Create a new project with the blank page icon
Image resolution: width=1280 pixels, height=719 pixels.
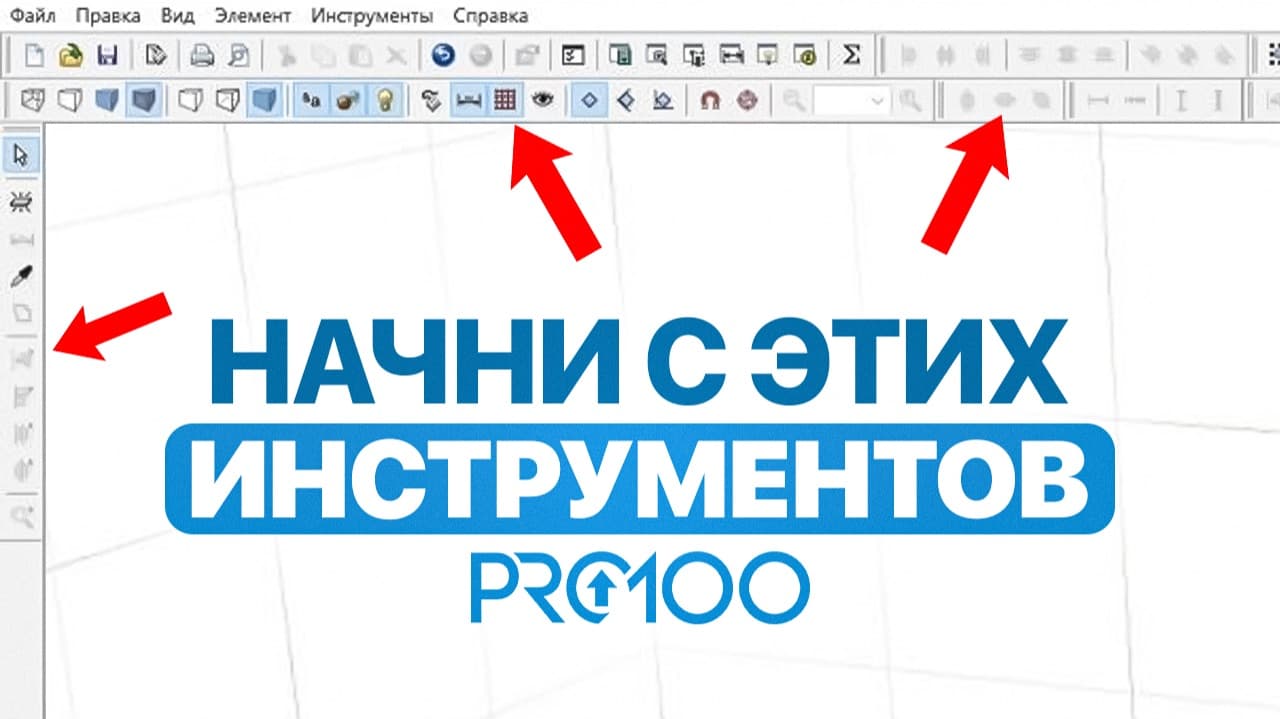pyautogui.click(x=34, y=55)
